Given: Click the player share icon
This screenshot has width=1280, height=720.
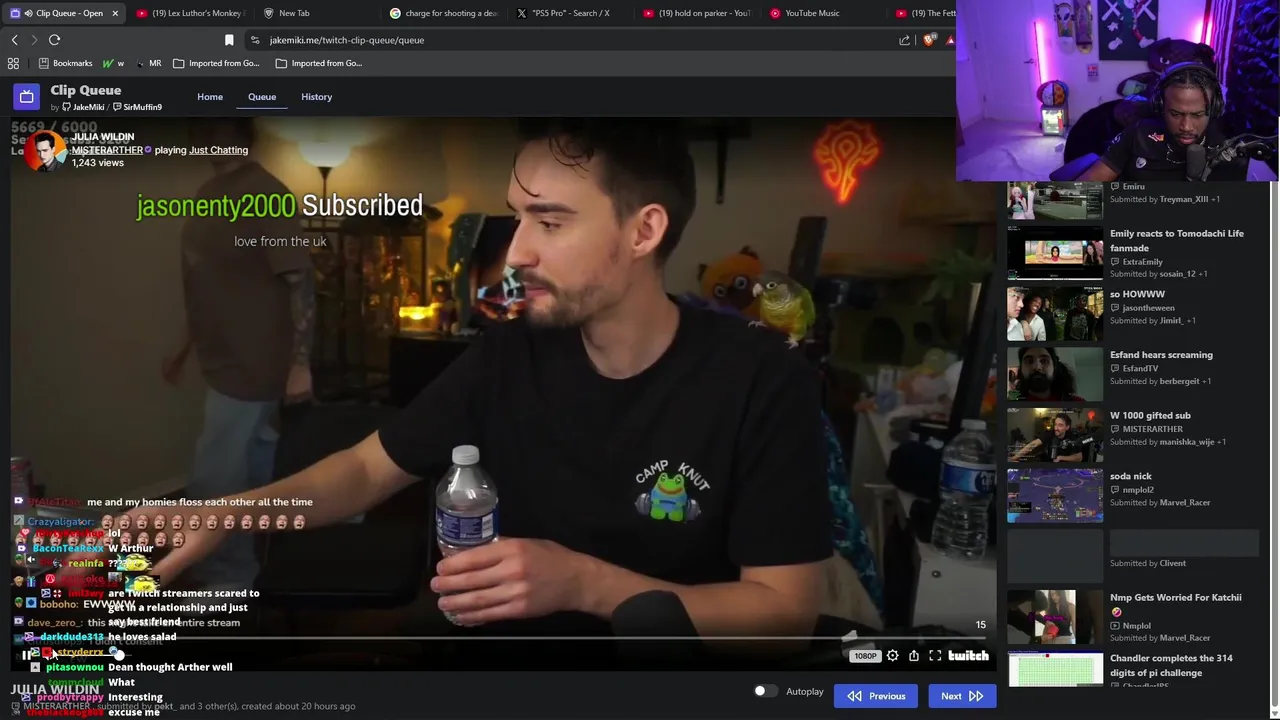Looking at the screenshot, I should 913,656.
